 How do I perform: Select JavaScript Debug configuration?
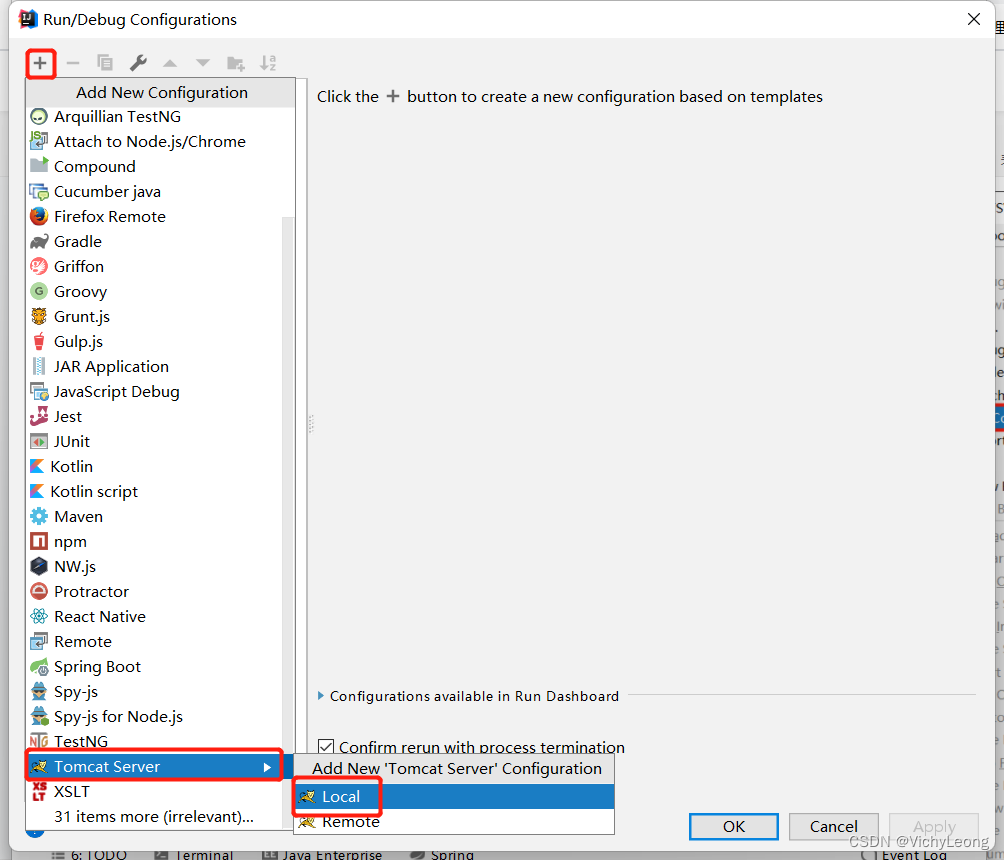point(154,391)
